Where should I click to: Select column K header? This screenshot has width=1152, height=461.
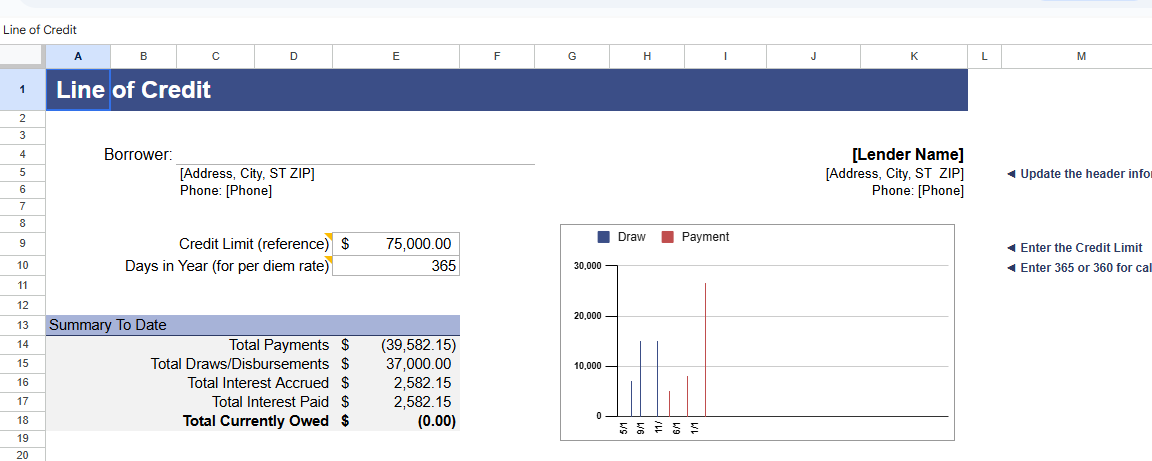914,56
